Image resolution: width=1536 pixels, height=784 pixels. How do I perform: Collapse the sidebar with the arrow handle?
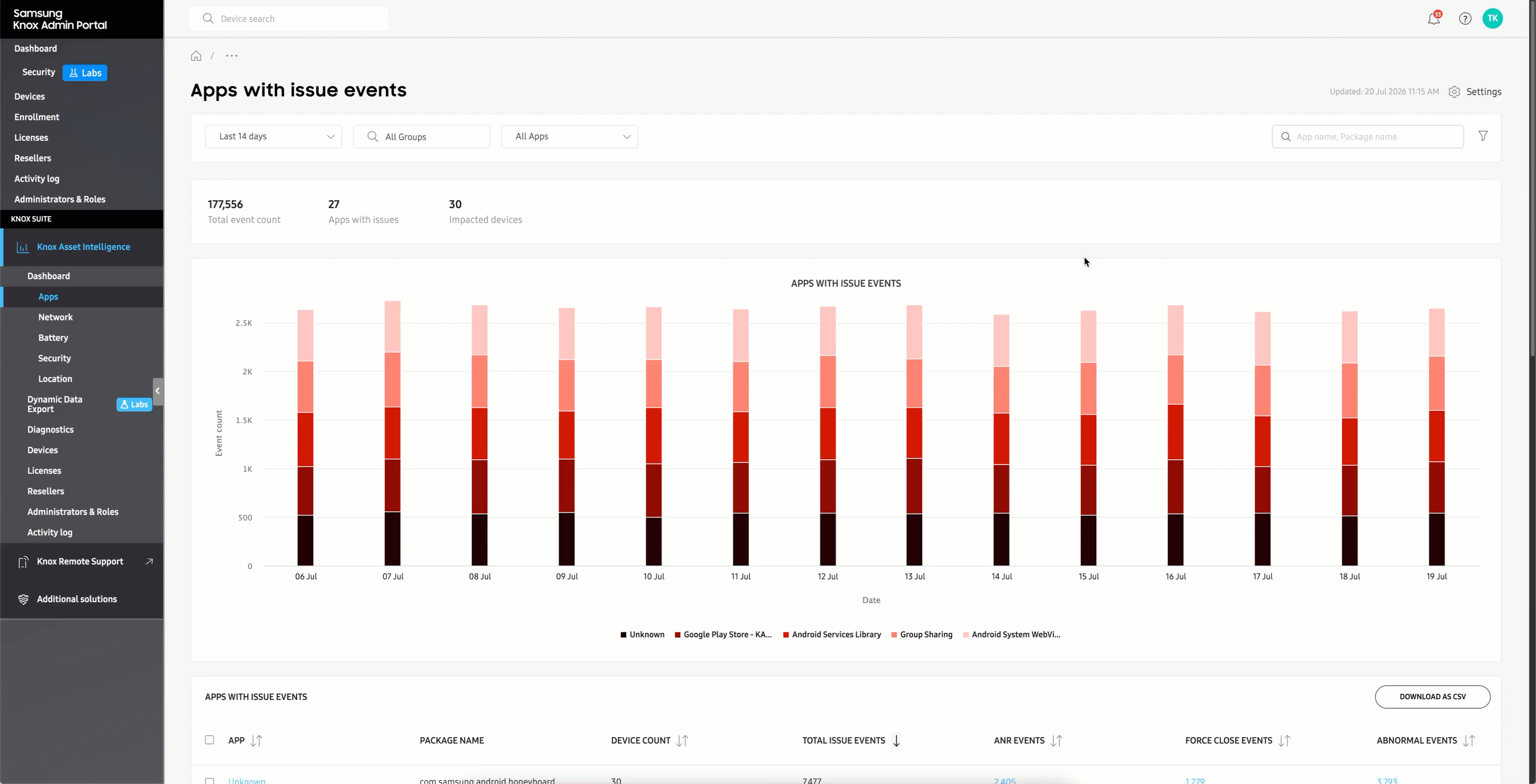pos(158,392)
